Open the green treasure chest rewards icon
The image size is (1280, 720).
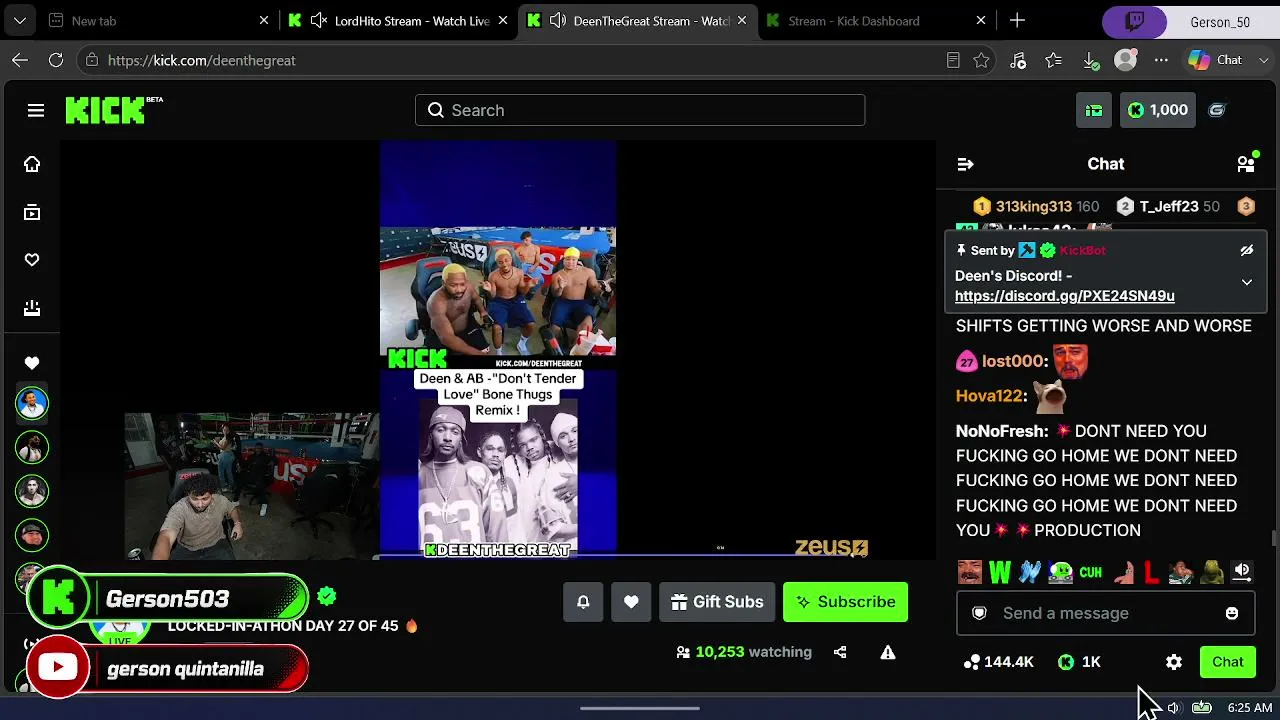1094,110
